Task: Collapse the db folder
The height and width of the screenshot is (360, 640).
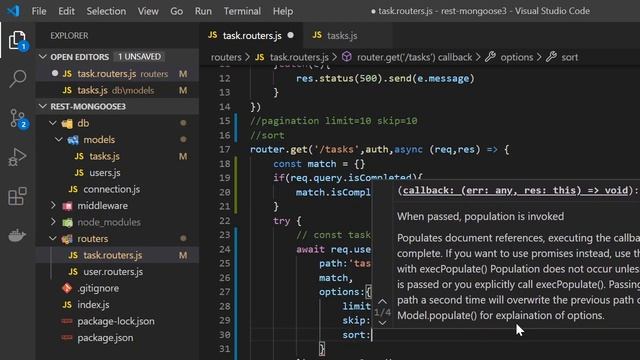Action: (x=53, y=123)
